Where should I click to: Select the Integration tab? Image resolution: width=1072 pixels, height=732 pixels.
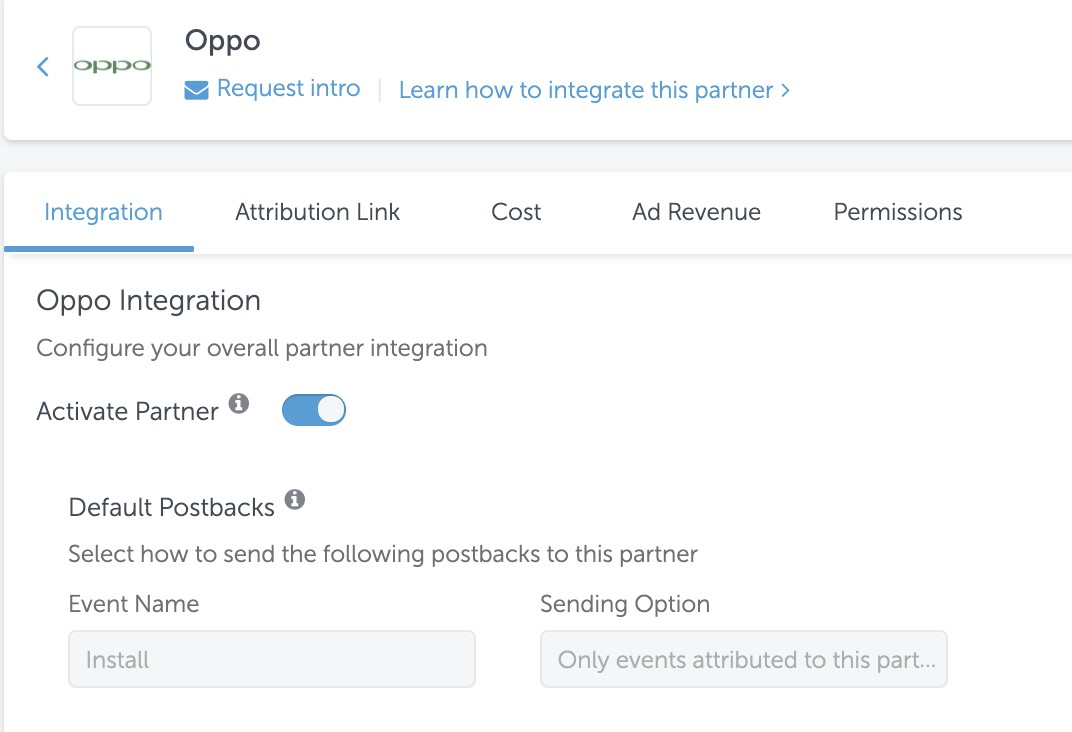coord(103,212)
